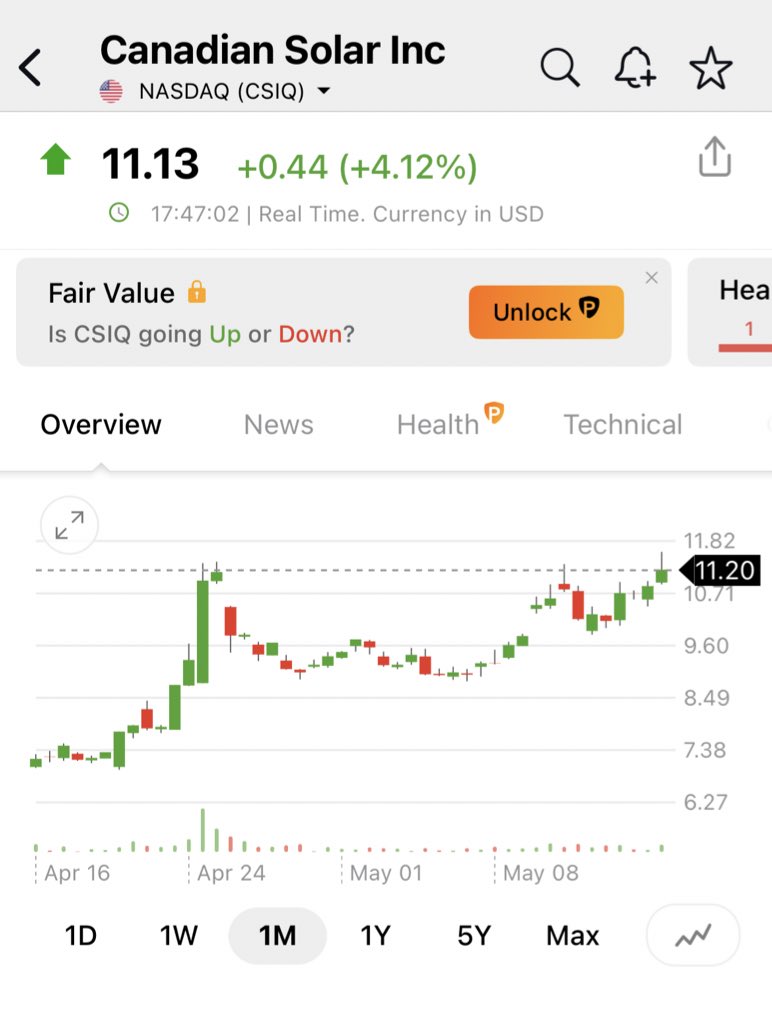Dismiss the Fair Value card
This screenshot has width=772, height=1024.
click(x=651, y=278)
